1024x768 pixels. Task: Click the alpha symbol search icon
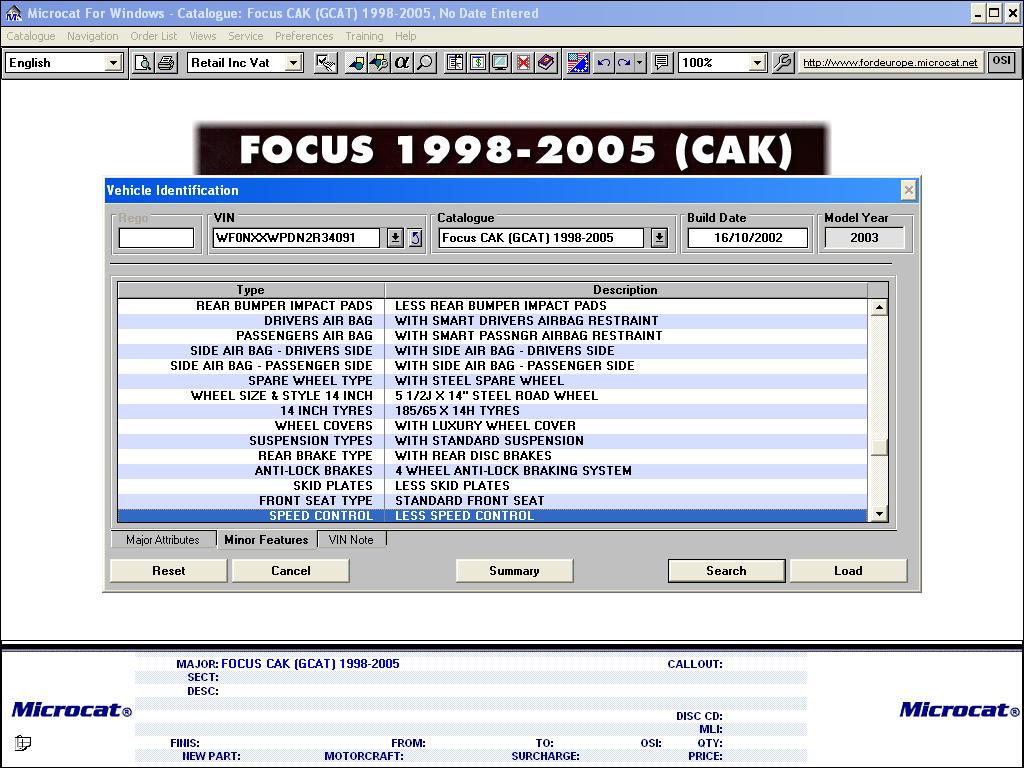point(402,62)
